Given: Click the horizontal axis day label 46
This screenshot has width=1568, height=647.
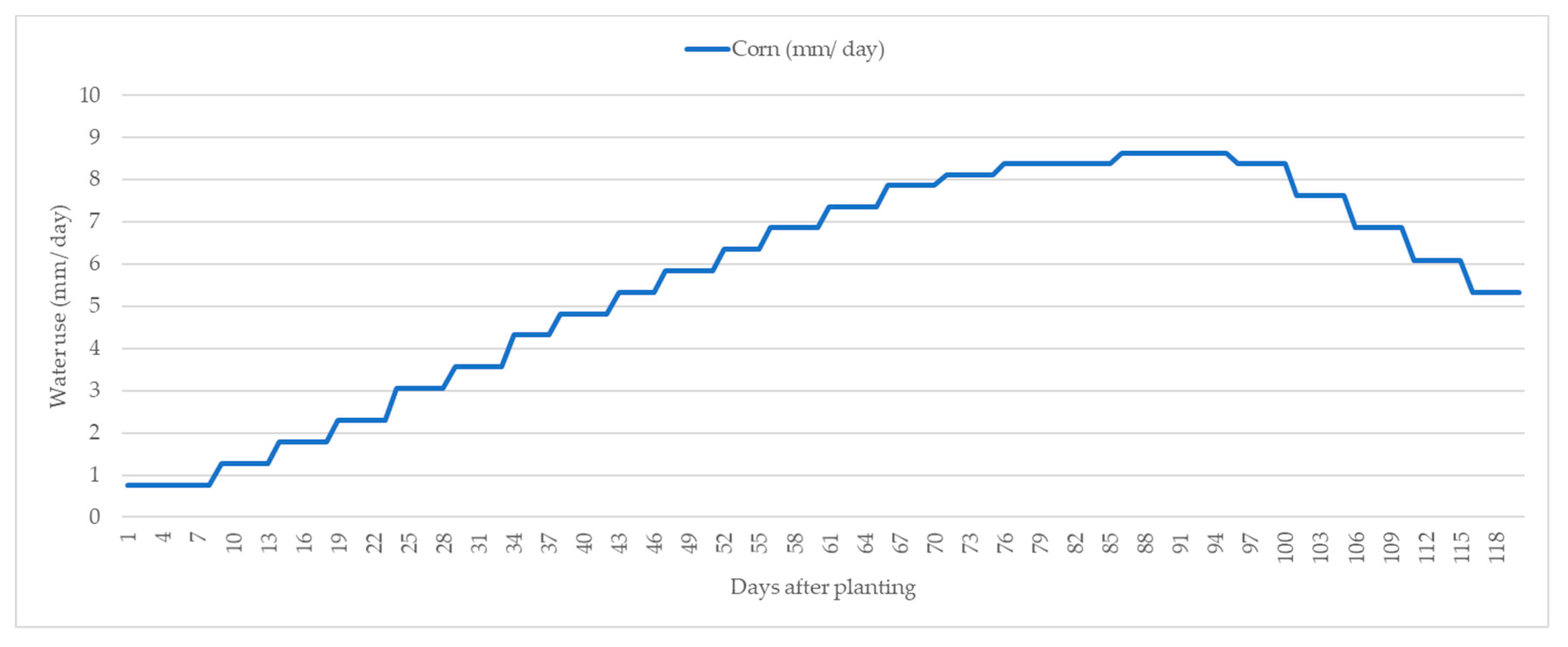Looking at the screenshot, I should (x=656, y=543).
